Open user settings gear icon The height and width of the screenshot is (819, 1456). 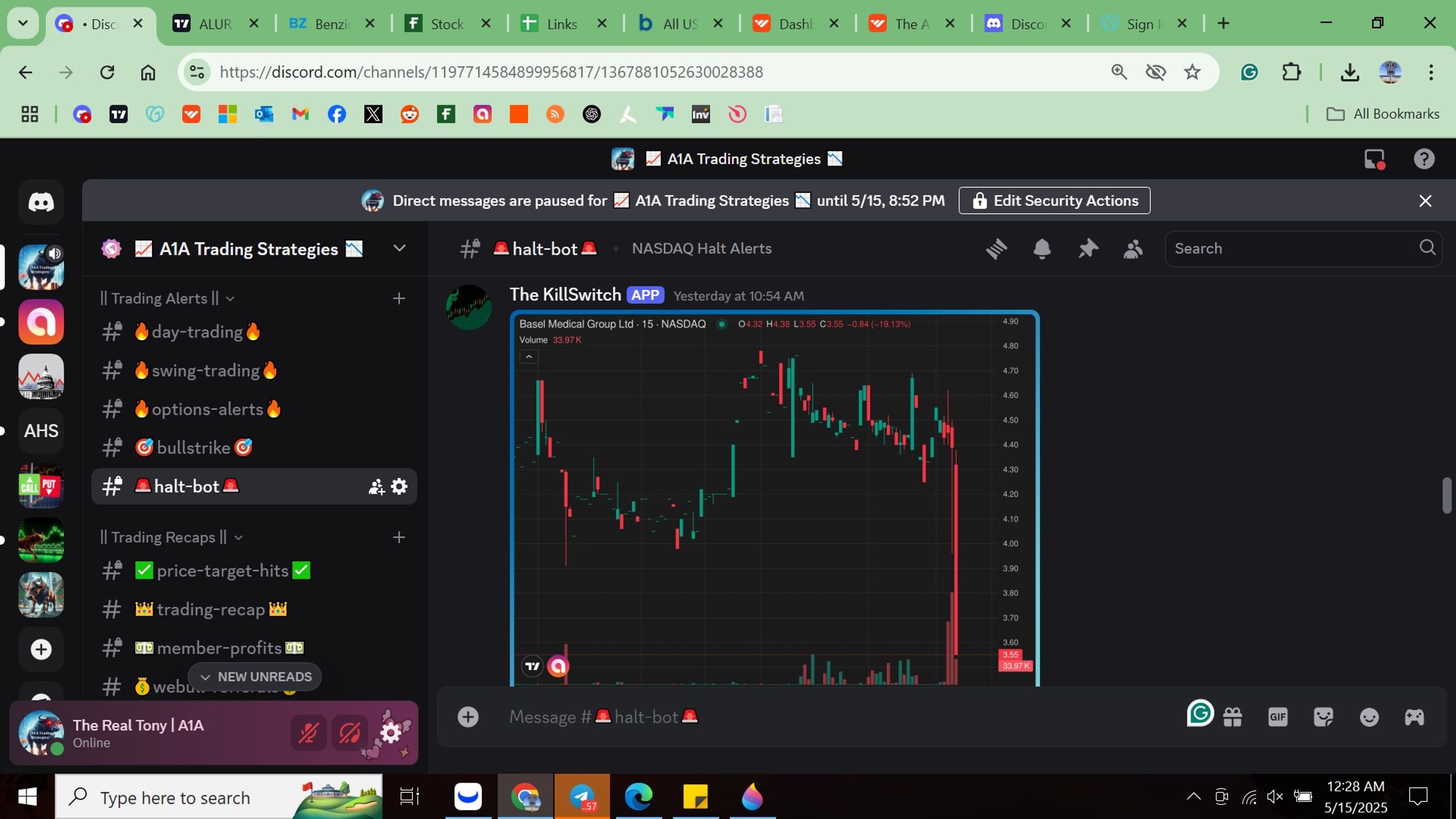click(391, 733)
